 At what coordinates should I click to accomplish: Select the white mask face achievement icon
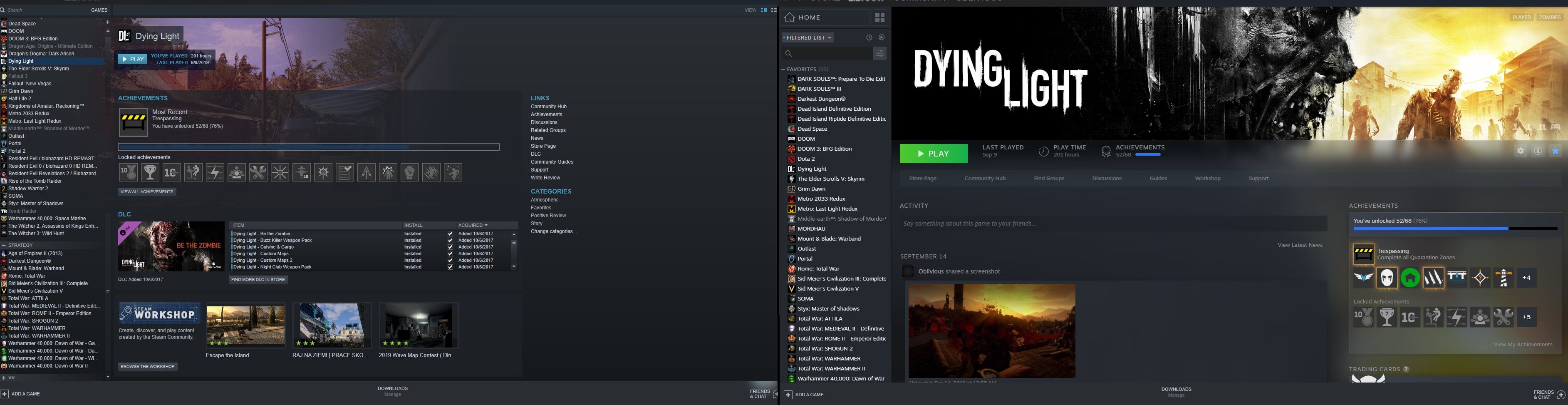[x=1387, y=278]
